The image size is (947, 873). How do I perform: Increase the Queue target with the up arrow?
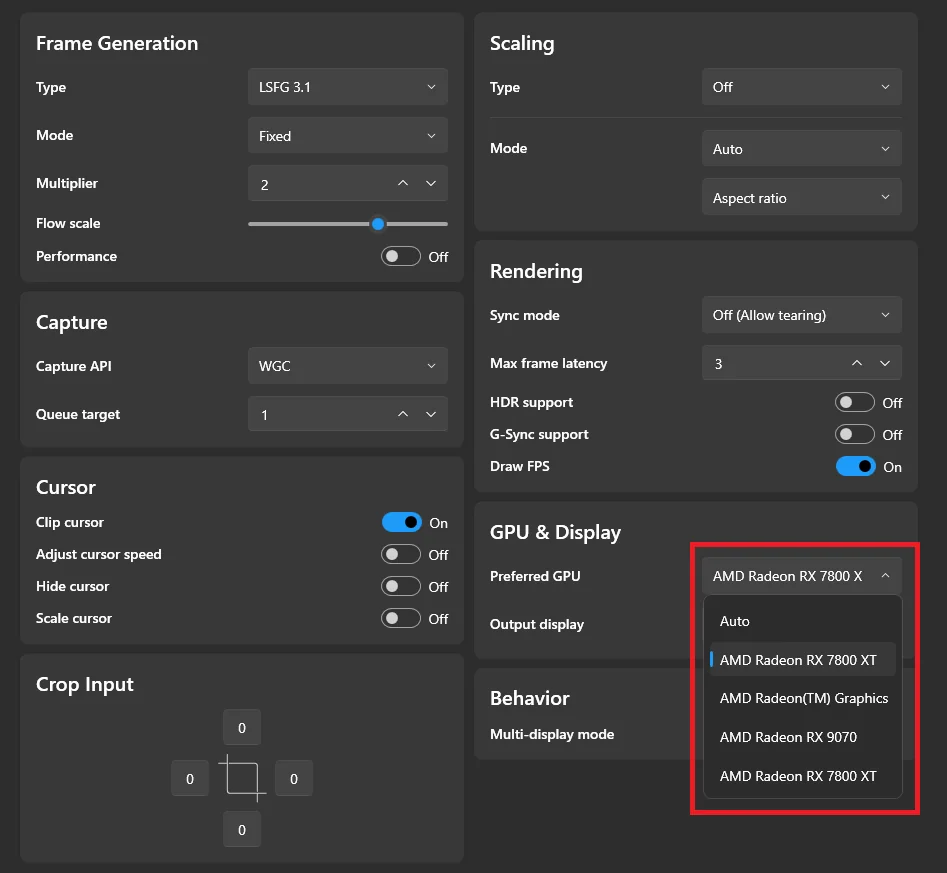(x=403, y=414)
